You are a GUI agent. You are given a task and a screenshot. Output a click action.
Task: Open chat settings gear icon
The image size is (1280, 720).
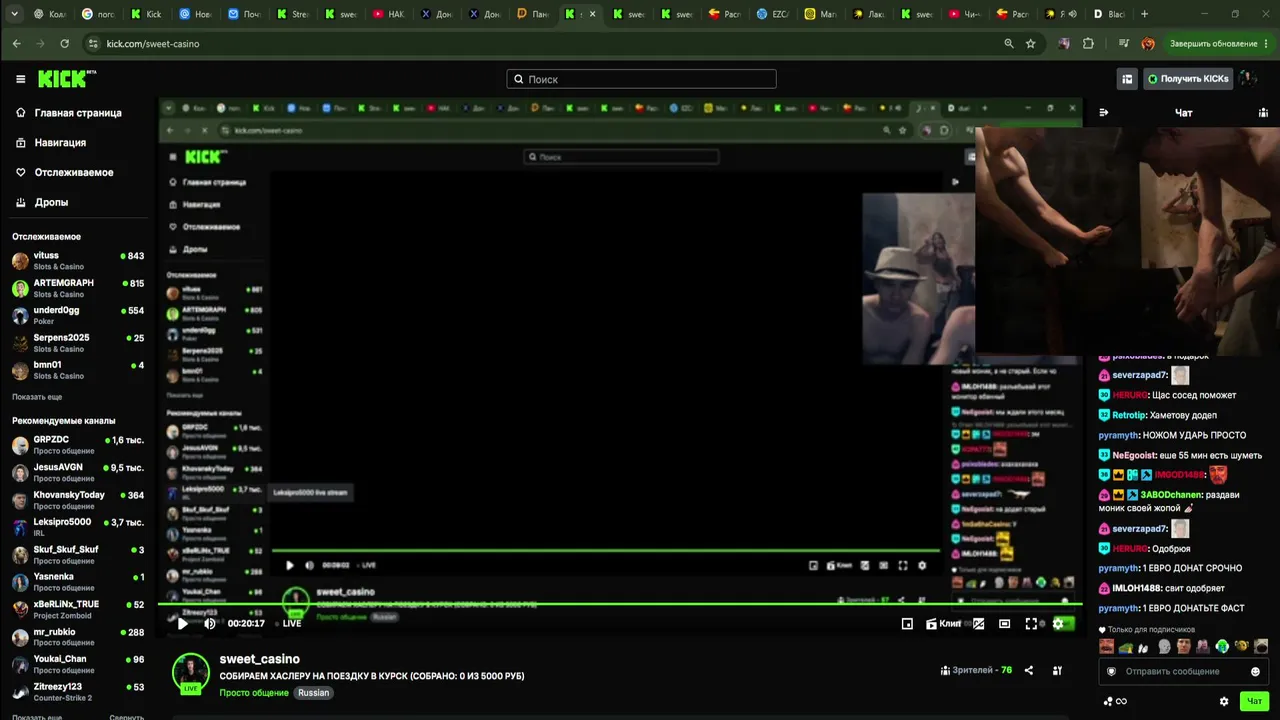1224,701
